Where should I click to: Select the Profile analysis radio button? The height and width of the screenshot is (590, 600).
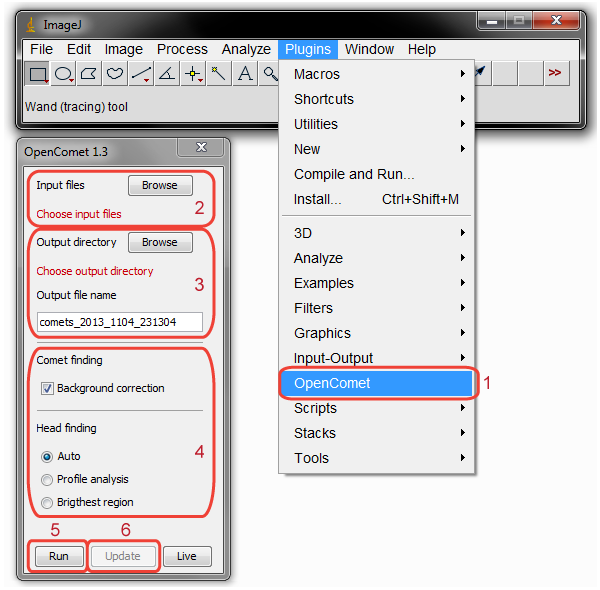point(47,479)
